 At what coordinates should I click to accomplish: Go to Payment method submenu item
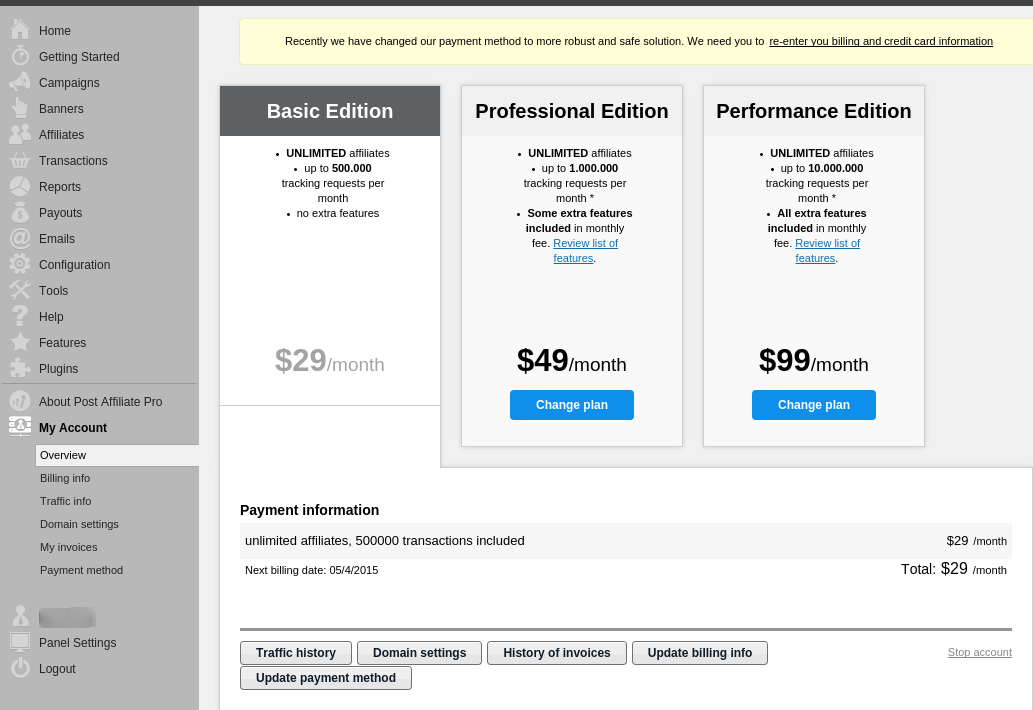(x=81, y=570)
